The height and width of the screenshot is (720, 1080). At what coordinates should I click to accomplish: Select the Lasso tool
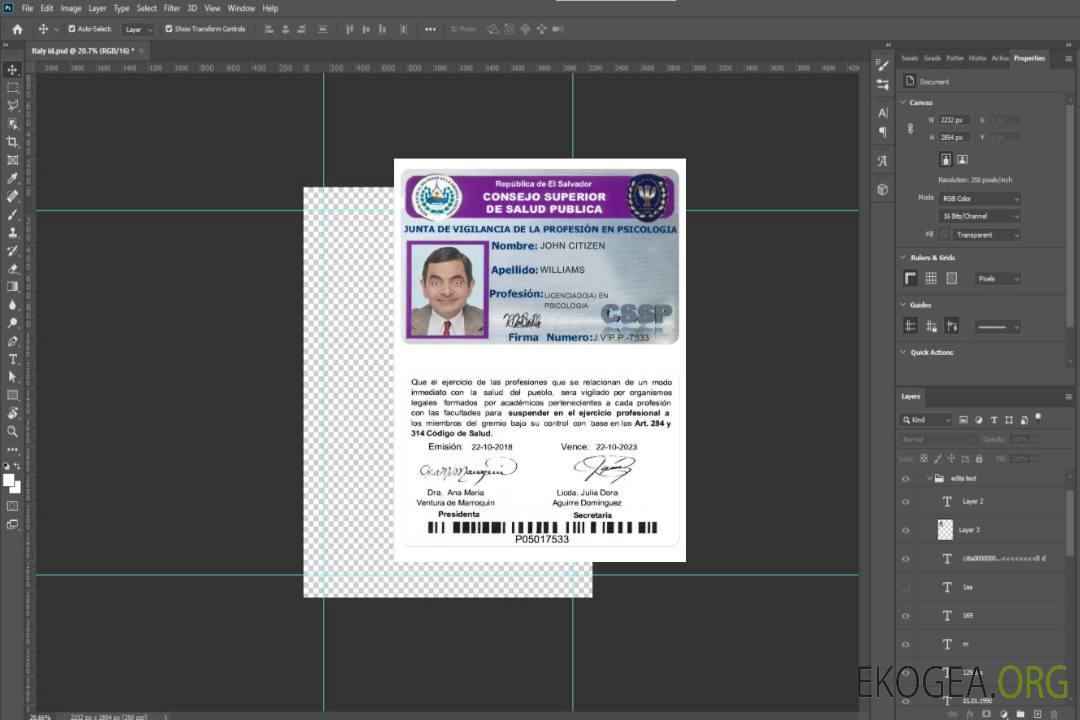(12, 105)
